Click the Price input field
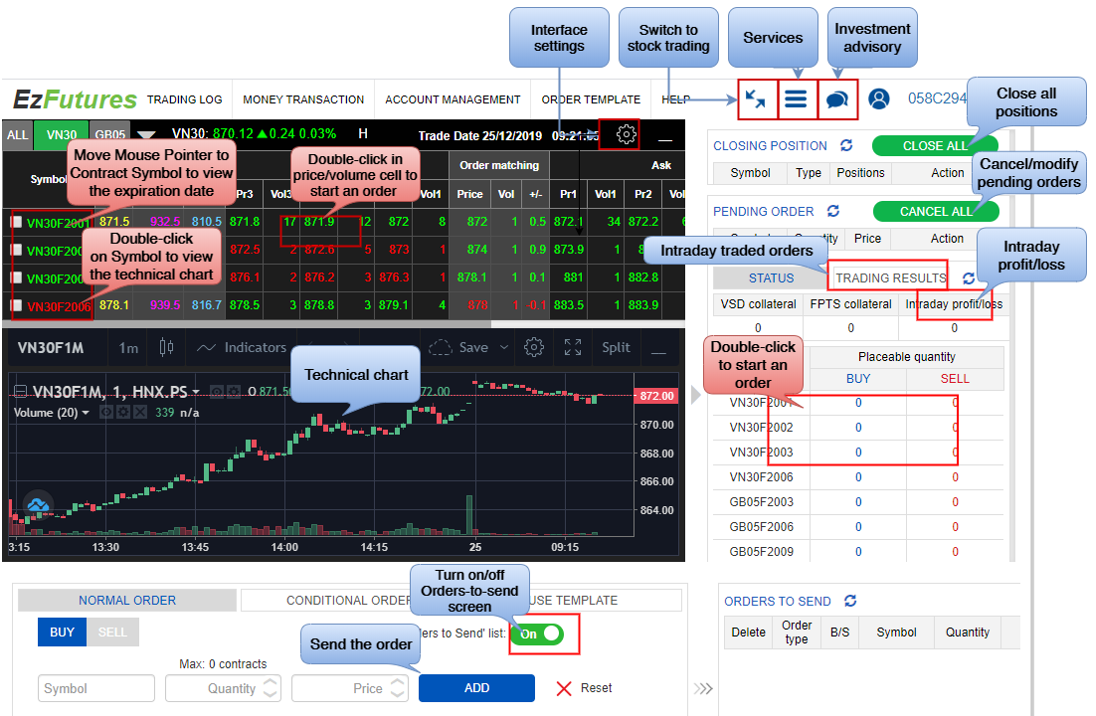1096x716 pixels. [349, 688]
